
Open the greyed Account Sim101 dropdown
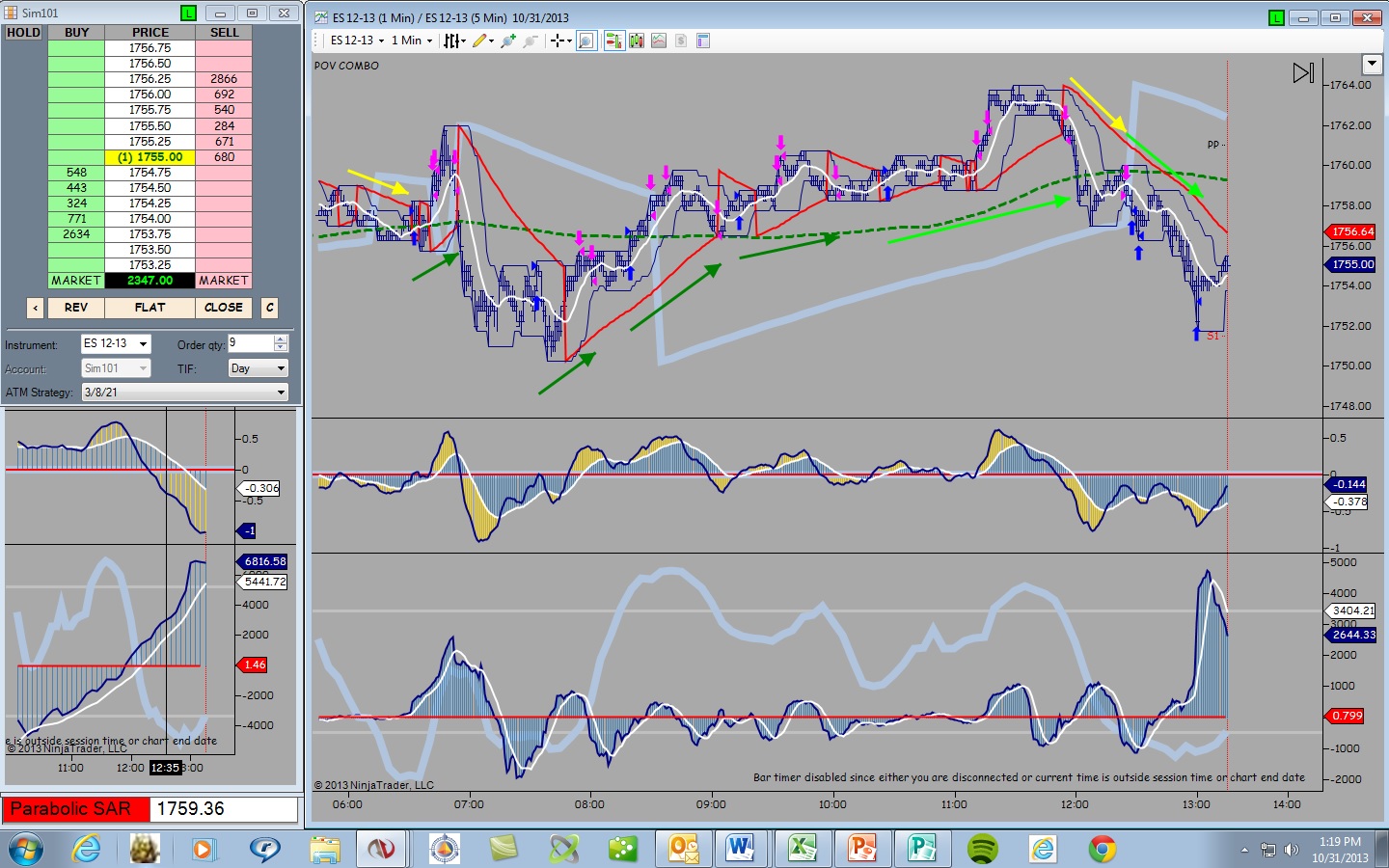pyautogui.click(x=116, y=368)
